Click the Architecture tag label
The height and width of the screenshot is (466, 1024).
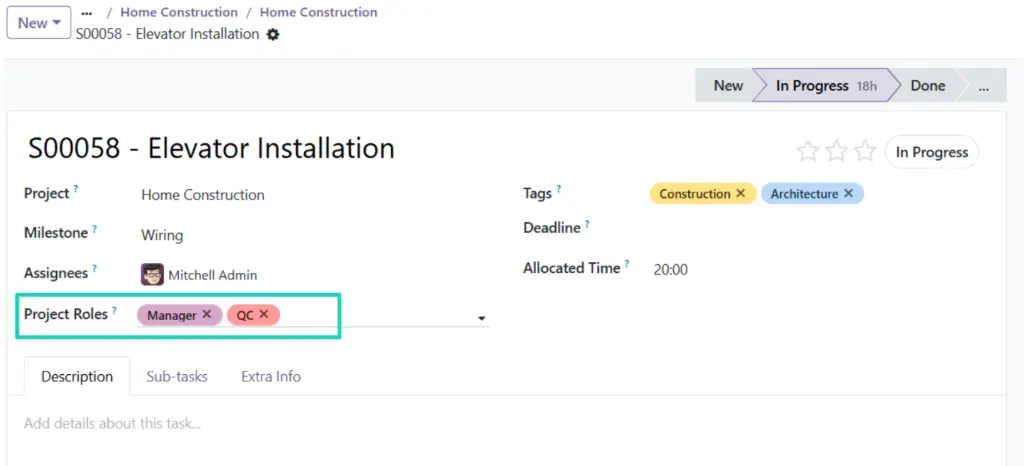click(x=804, y=194)
